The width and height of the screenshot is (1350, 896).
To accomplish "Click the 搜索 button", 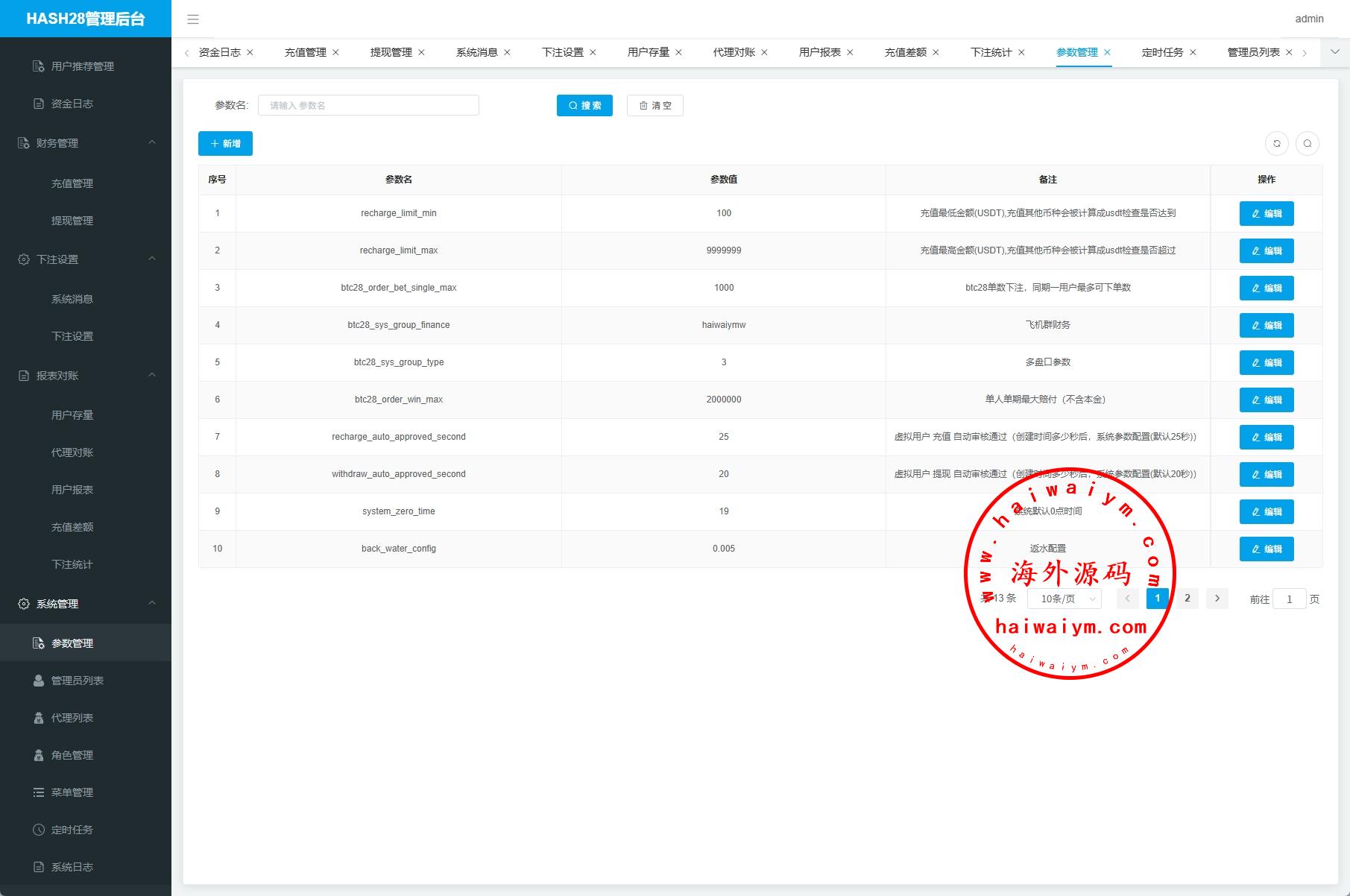I will click(x=584, y=106).
